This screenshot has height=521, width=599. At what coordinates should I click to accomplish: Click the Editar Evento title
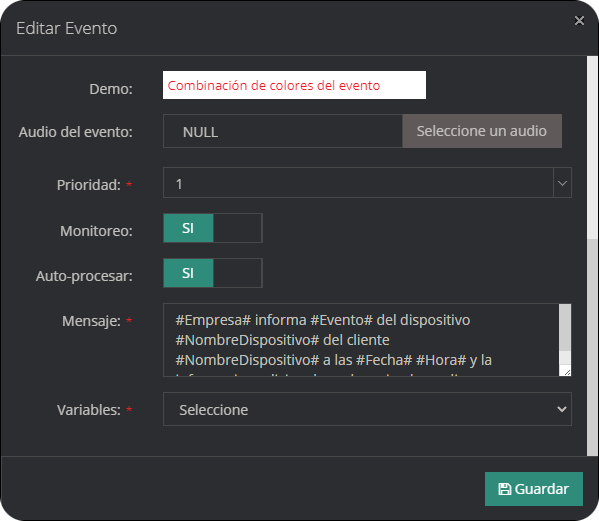pyautogui.click(x=66, y=28)
